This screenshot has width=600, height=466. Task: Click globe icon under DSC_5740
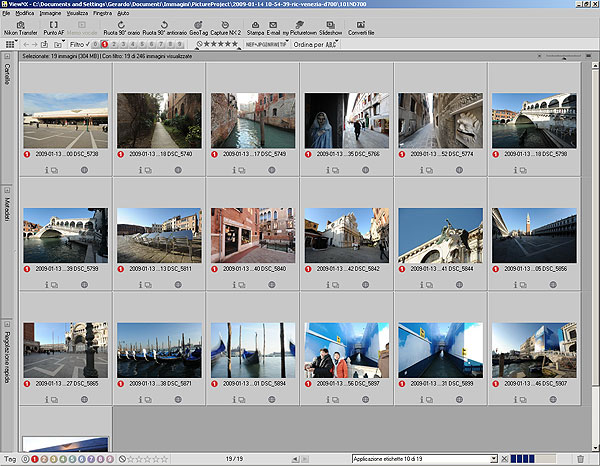pyautogui.click(x=178, y=170)
